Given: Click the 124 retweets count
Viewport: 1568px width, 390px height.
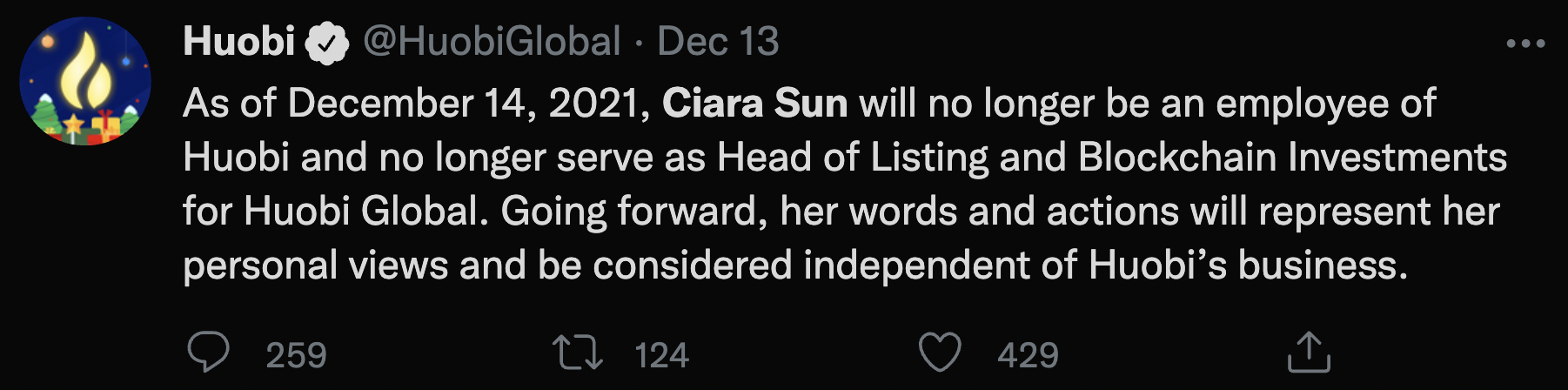Looking at the screenshot, I should 661,355.
